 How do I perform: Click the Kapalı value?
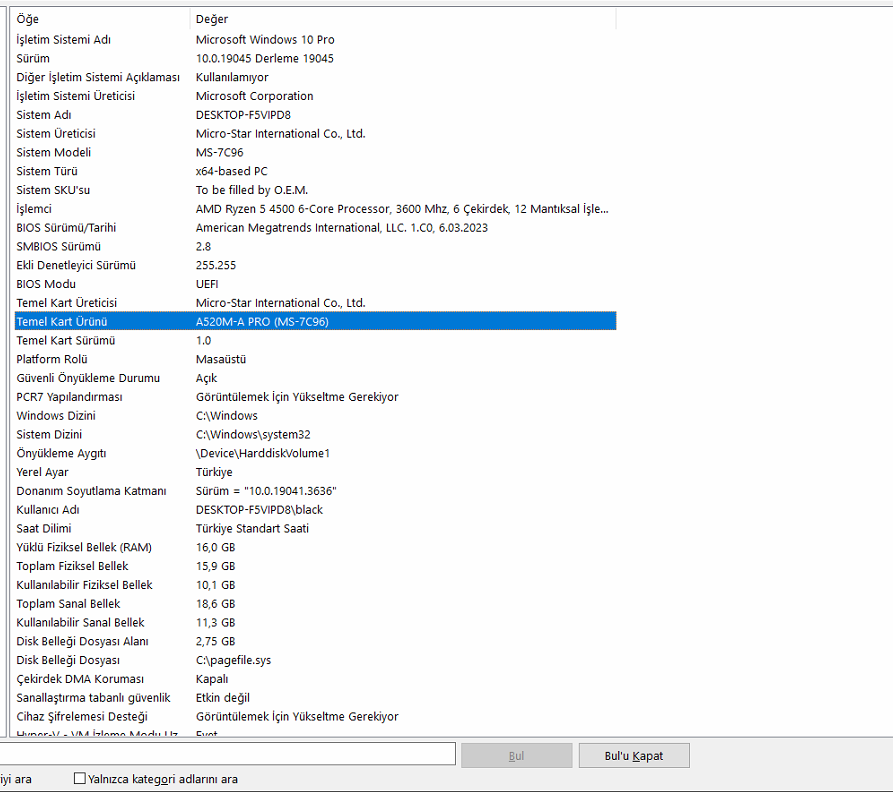(x=212, y=678)
